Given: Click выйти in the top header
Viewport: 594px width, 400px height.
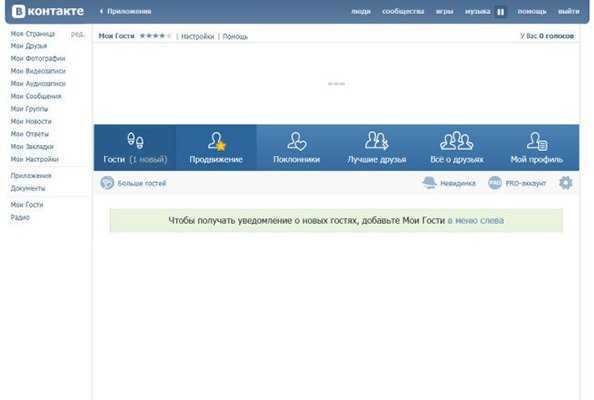Looking at the screenshot, I should [x=569, y=12].
